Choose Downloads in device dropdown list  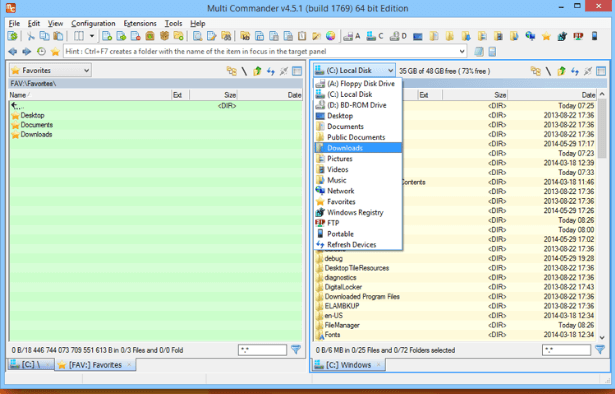(358, 148)
